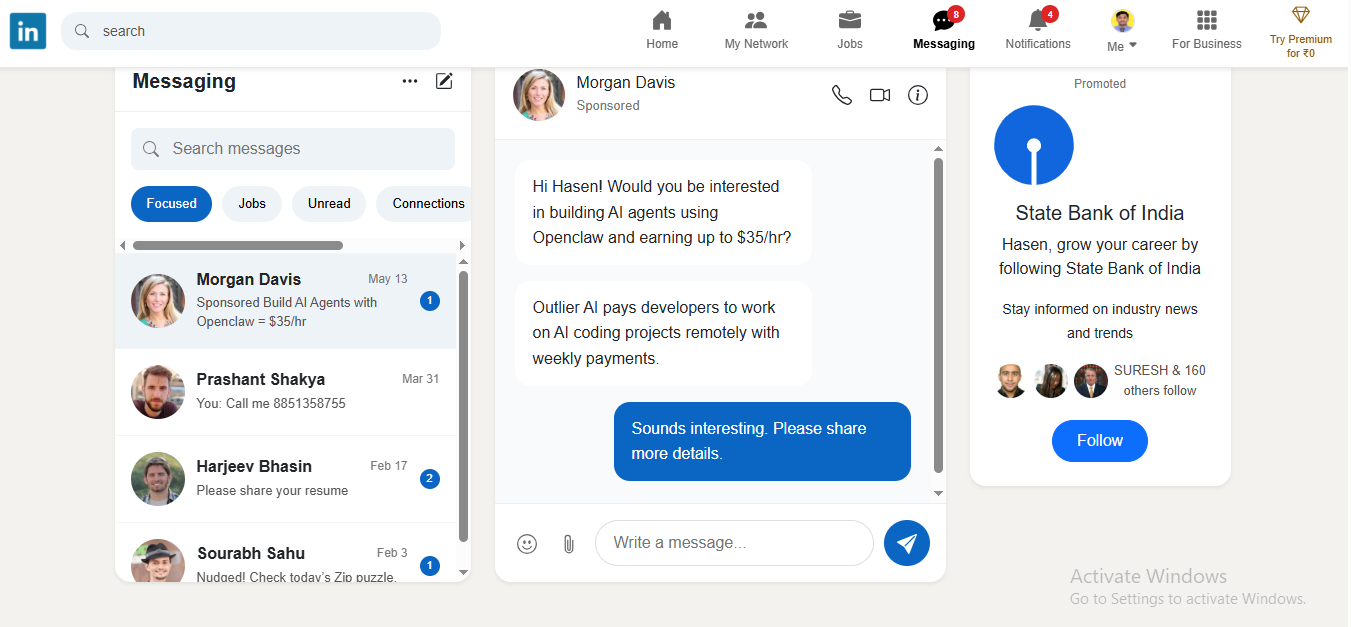Go to My Network
1351x627 pixels.
[x=756, y=30]
